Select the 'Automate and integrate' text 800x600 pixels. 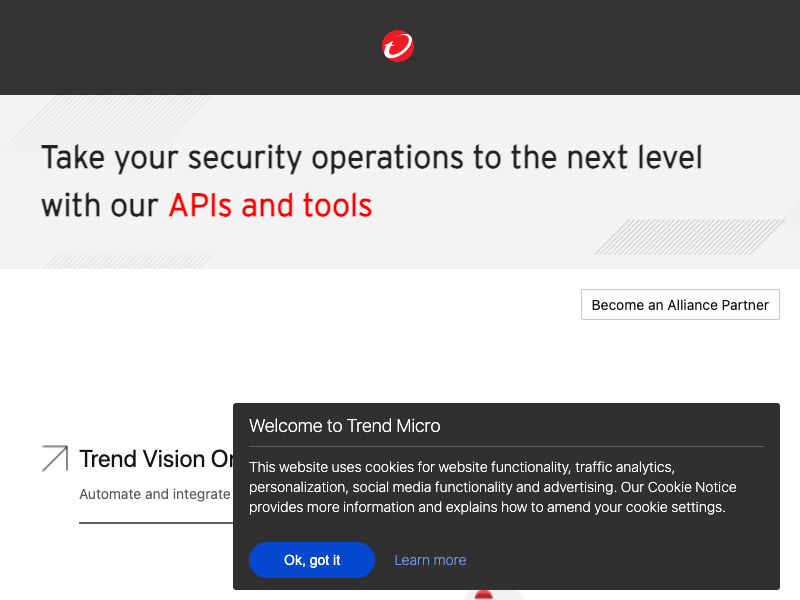tap(155, 494)
